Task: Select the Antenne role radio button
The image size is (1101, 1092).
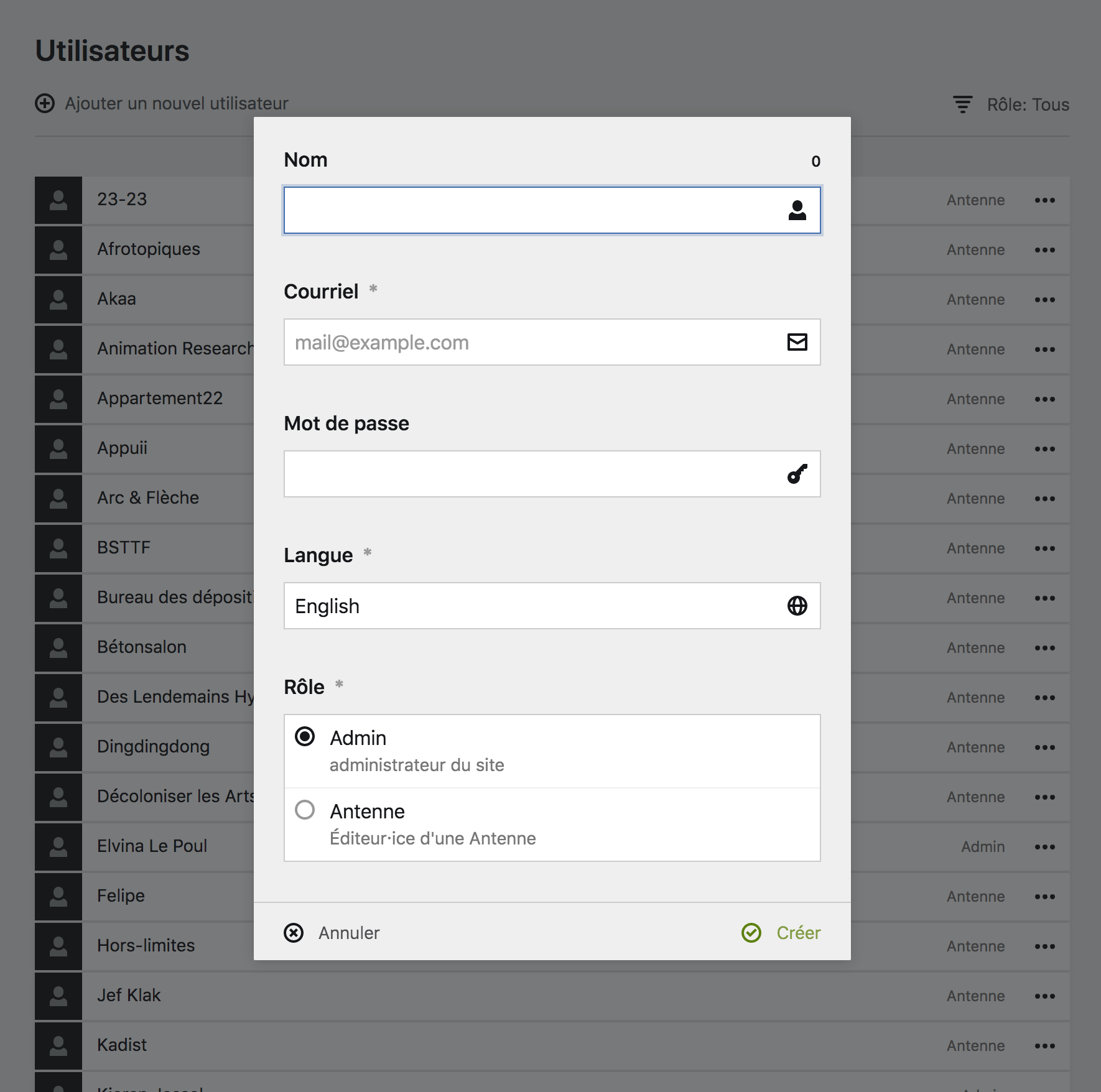Action: point(305,810)
